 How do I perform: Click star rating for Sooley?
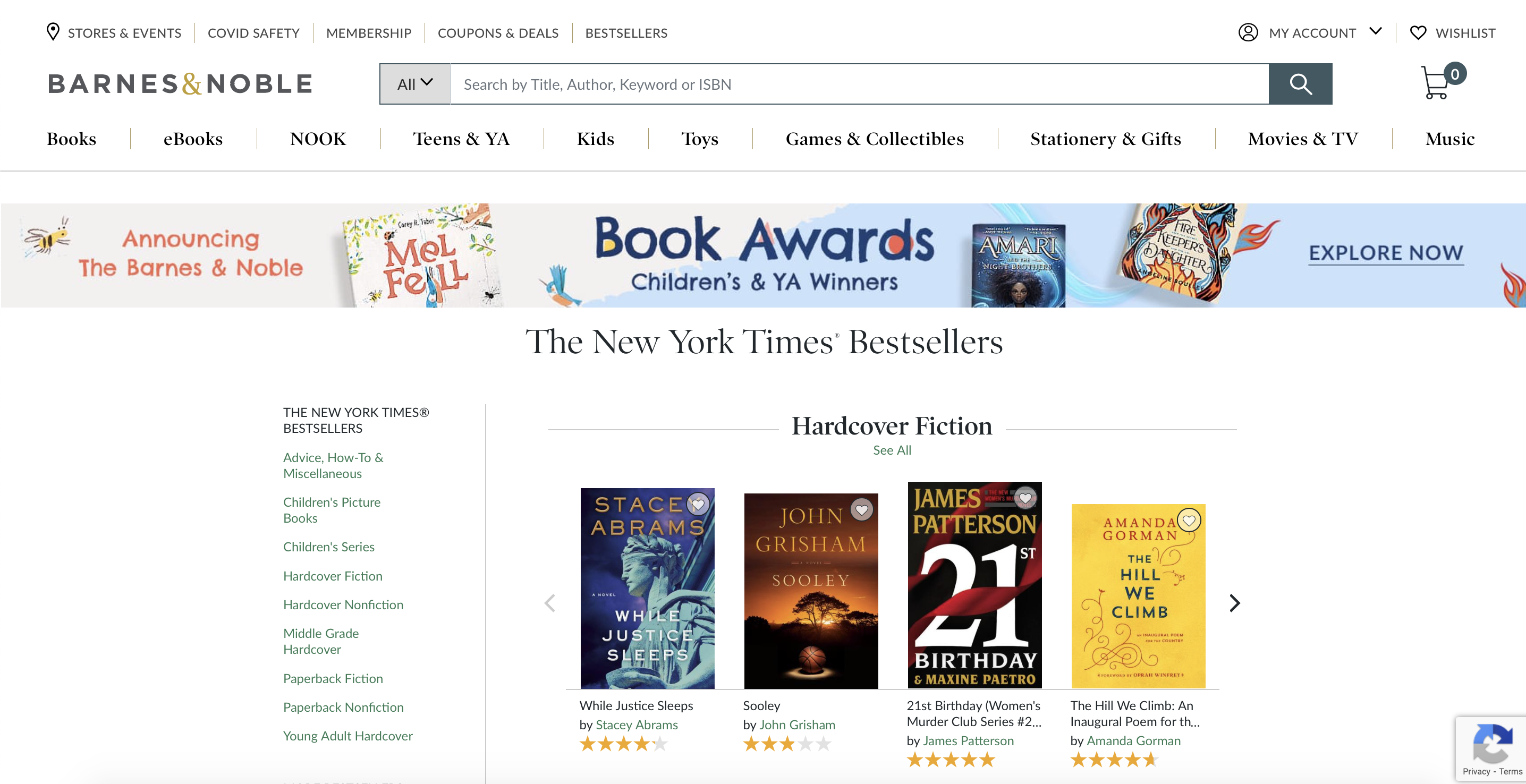tap(787, 744)
